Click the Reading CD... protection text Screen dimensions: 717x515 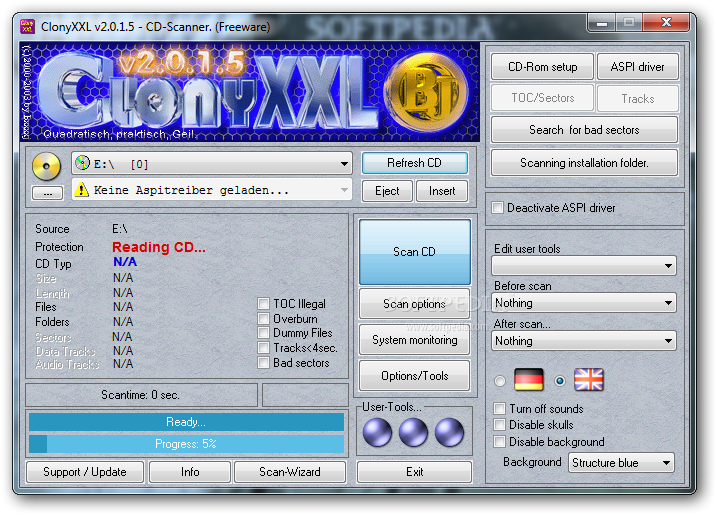159,247
